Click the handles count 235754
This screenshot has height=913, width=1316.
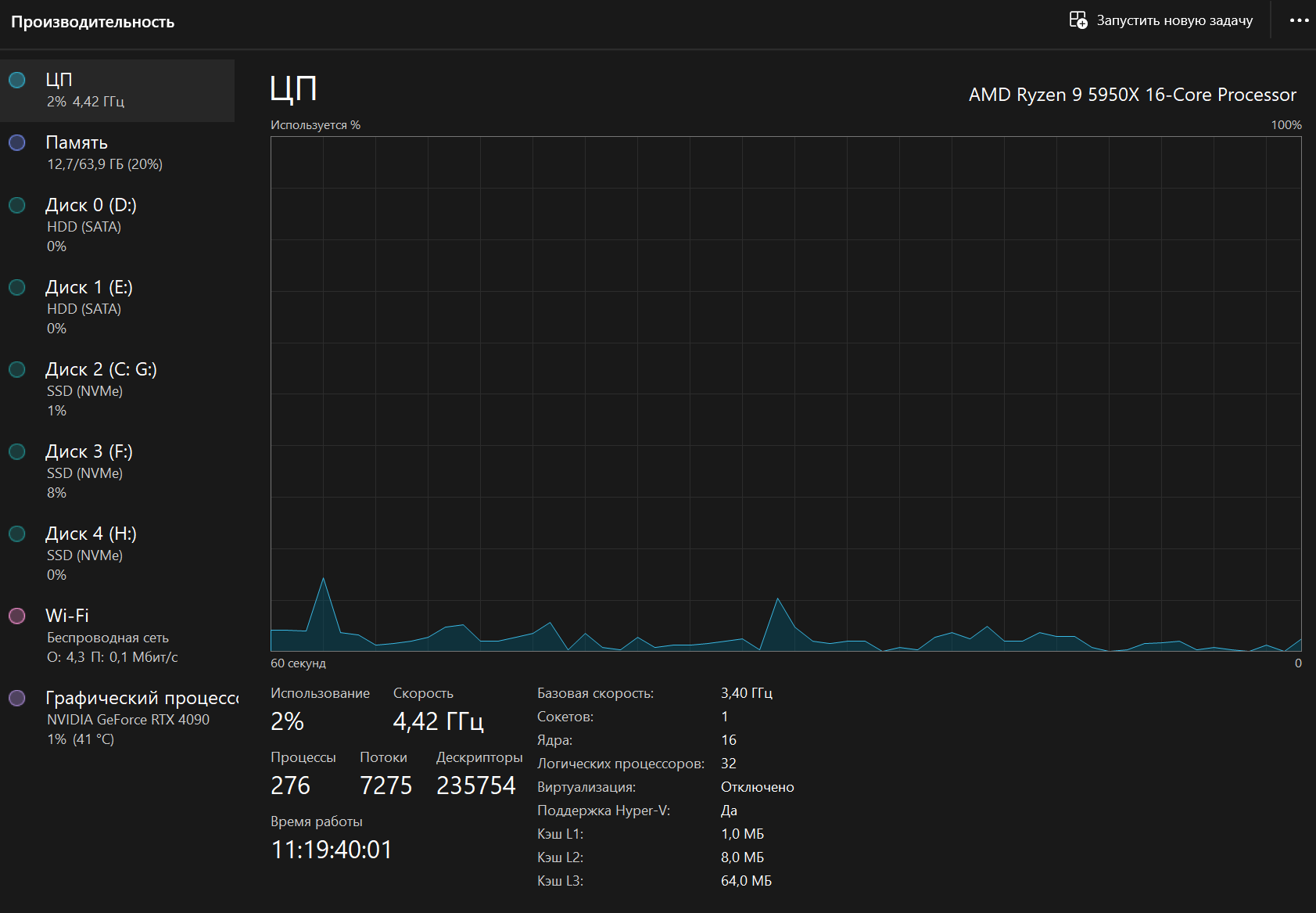click(476, 785)
